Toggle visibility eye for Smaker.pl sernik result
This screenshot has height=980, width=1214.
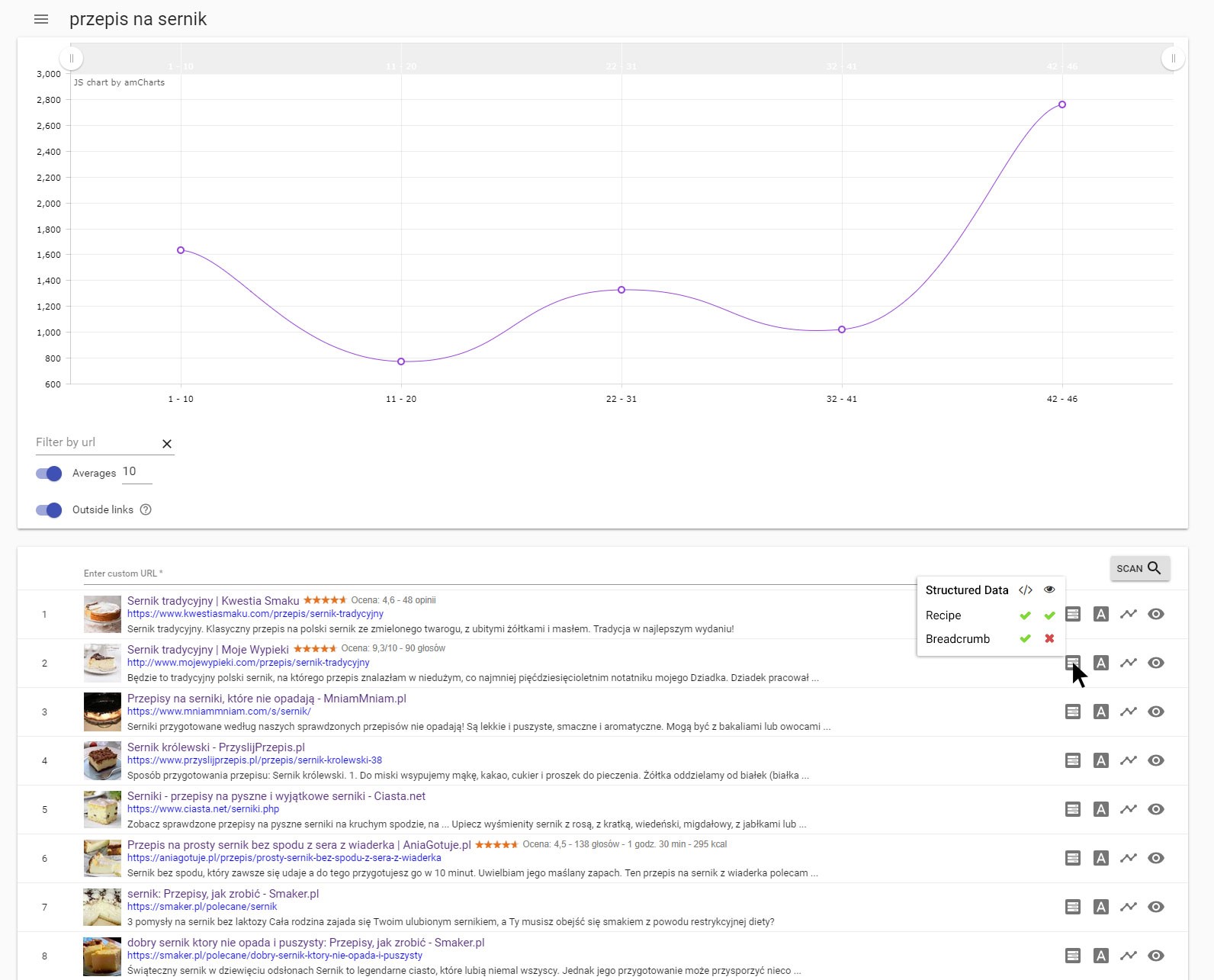point(1155,907)
